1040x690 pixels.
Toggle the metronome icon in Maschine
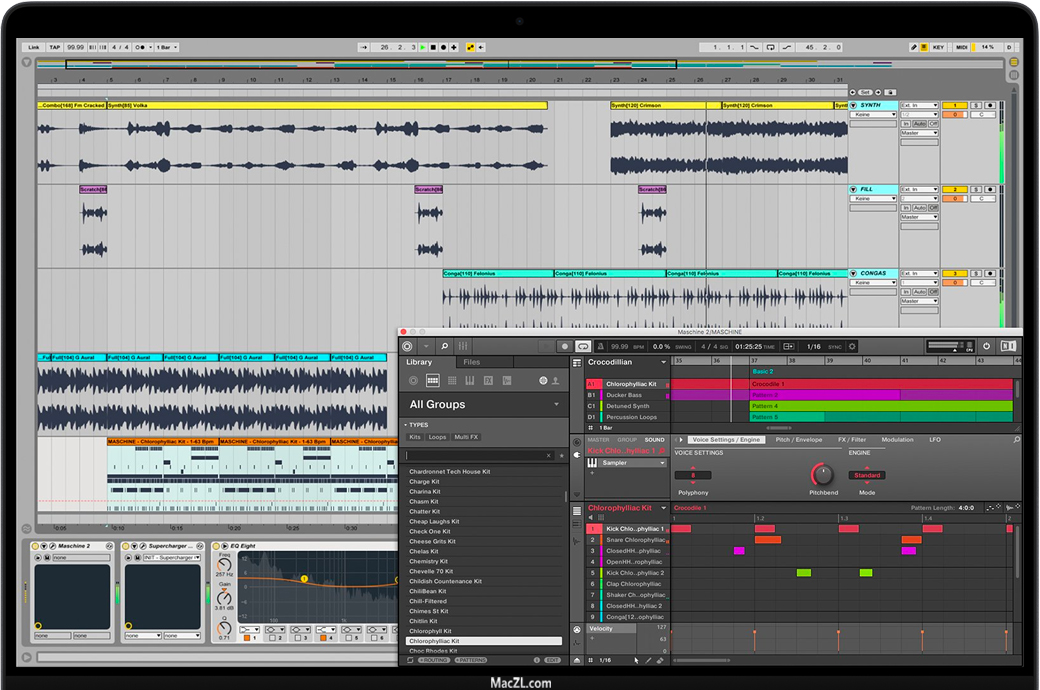pyautogui.click(x=600, y=346)
